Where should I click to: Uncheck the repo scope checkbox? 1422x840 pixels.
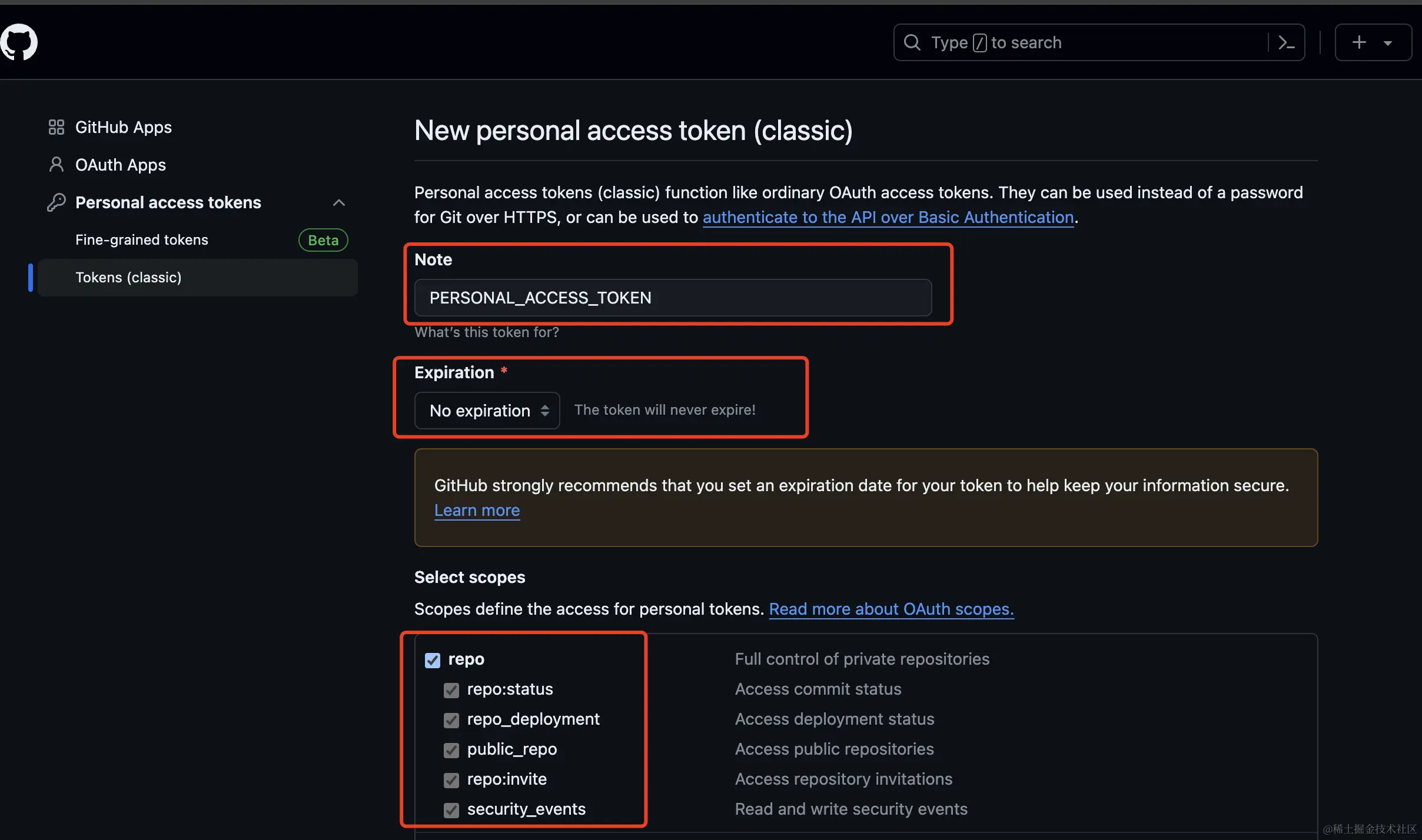coord(433,660)
